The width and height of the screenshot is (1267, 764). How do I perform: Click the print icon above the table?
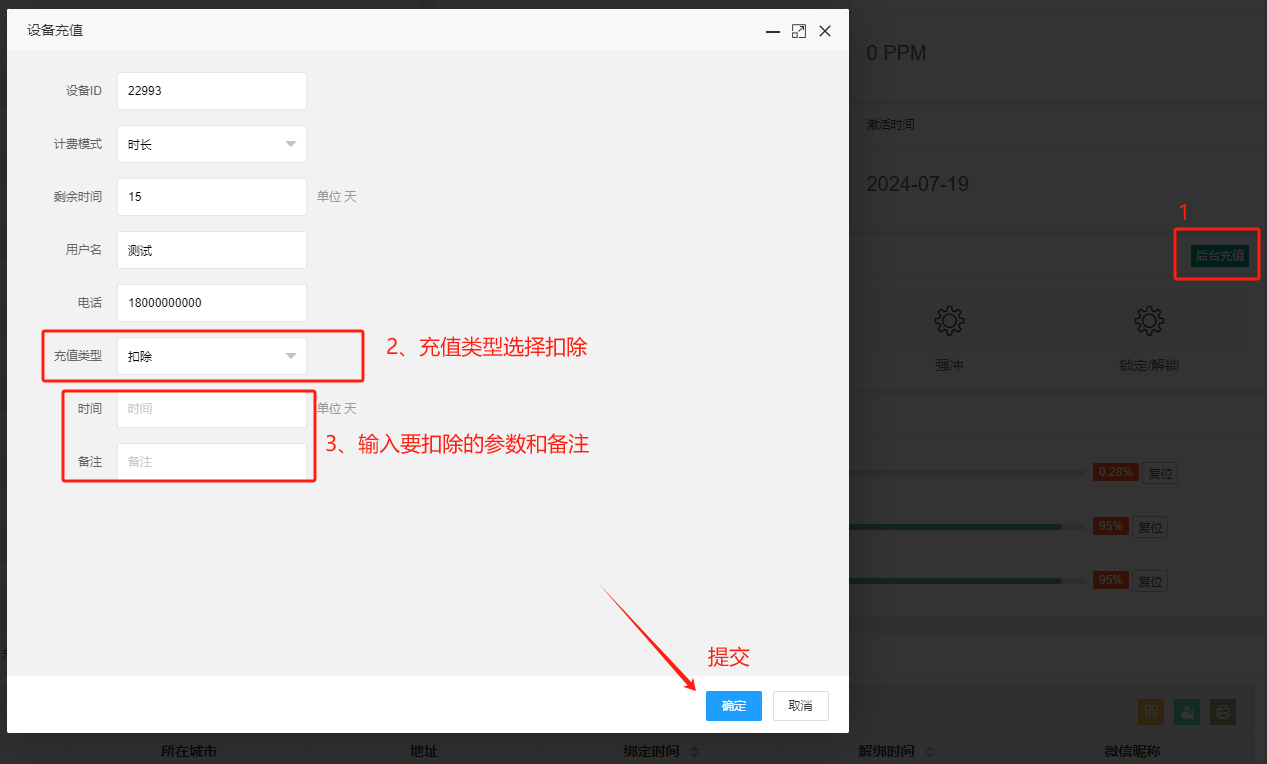point(1223,712)
